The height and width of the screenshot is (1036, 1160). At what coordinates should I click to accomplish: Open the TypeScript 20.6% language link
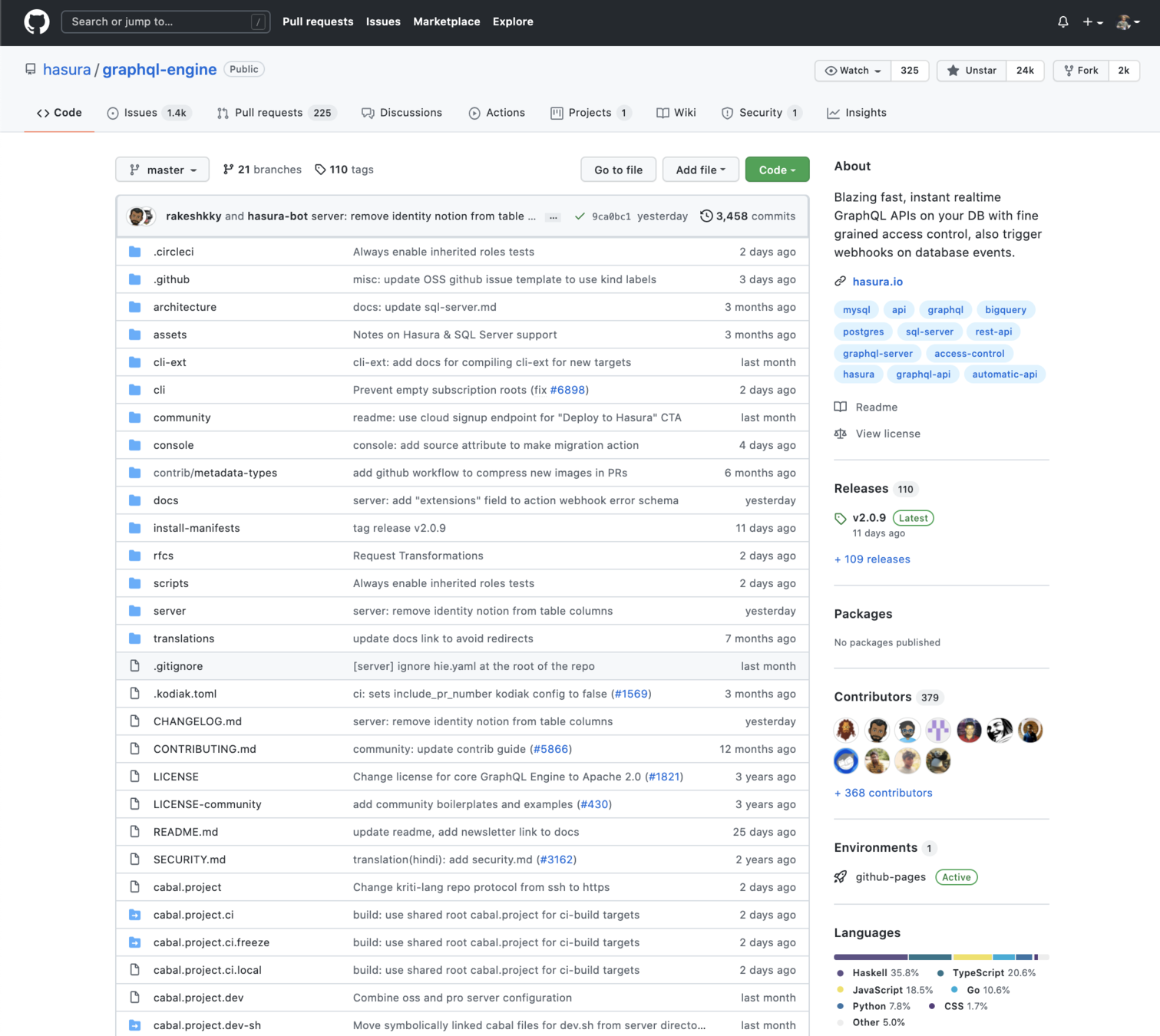986,973
